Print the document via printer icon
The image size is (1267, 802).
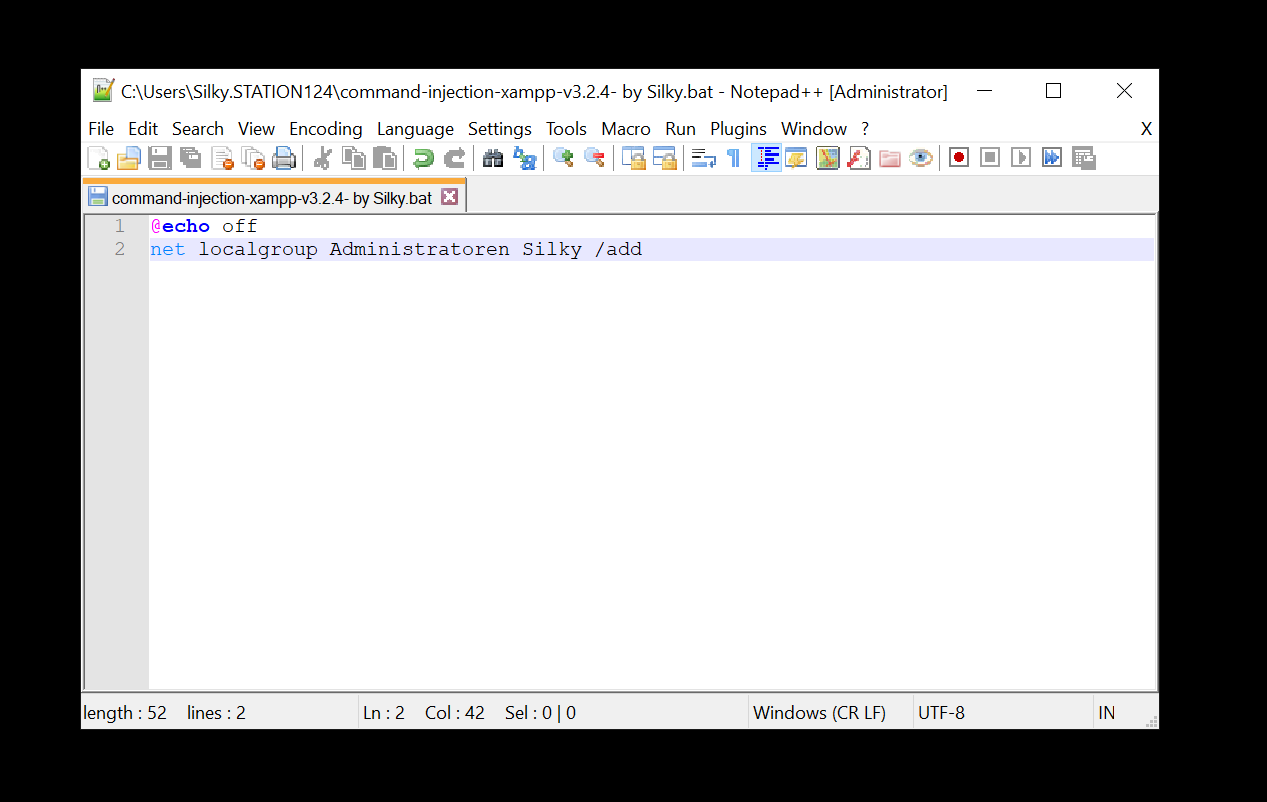click(285, 158)
